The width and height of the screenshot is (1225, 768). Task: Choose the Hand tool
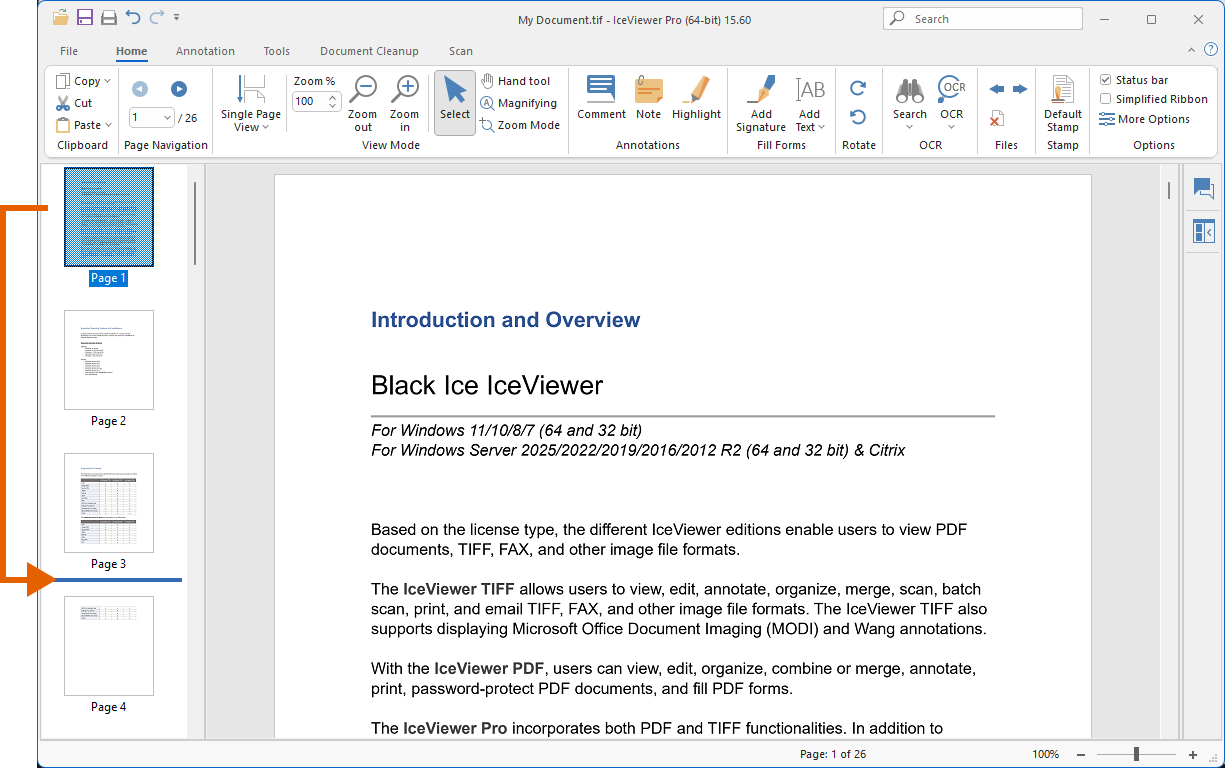pos(515,81)
